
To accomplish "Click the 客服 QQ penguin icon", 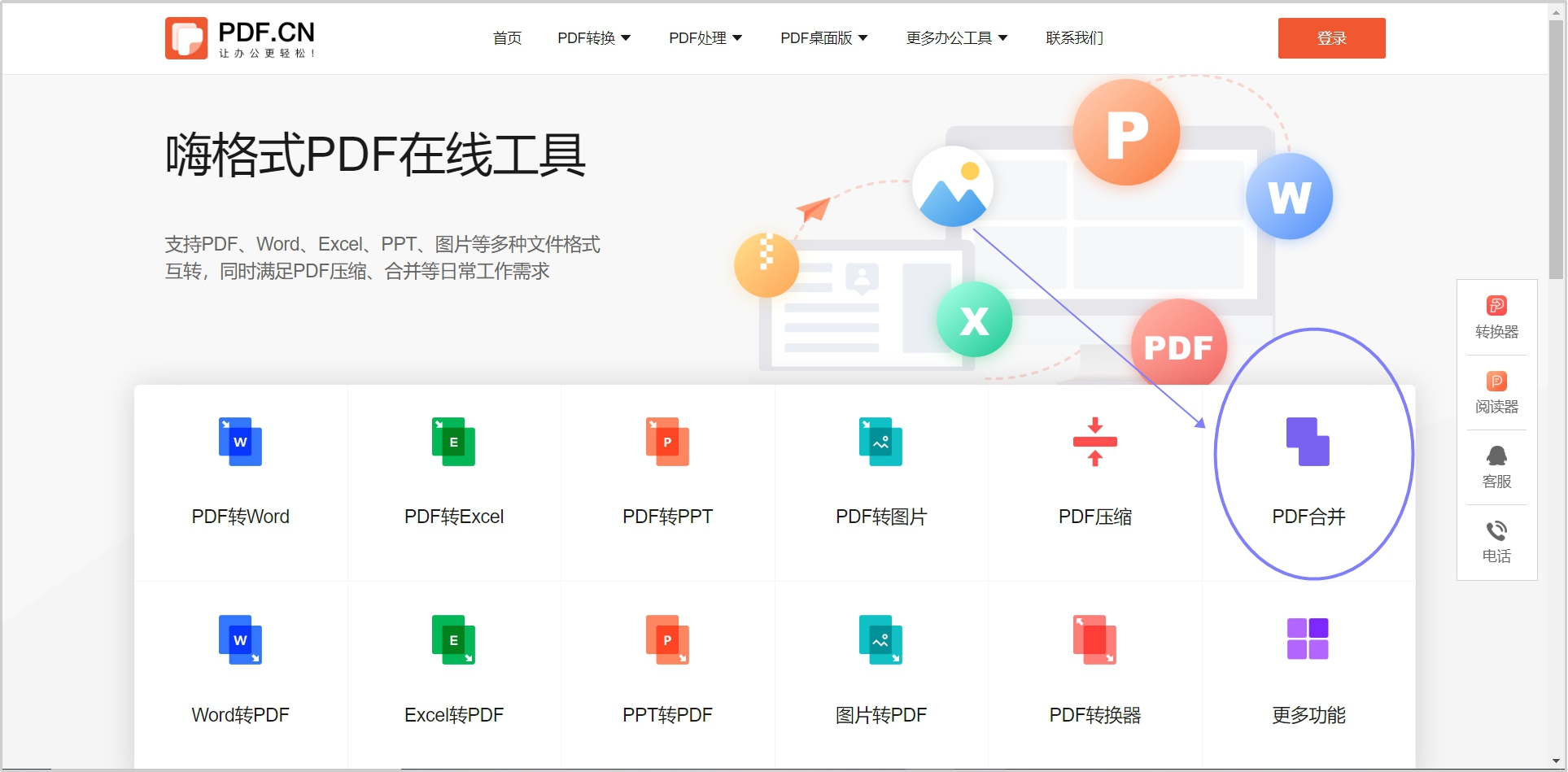I will pyautogui.click(x=1496, y=456).
